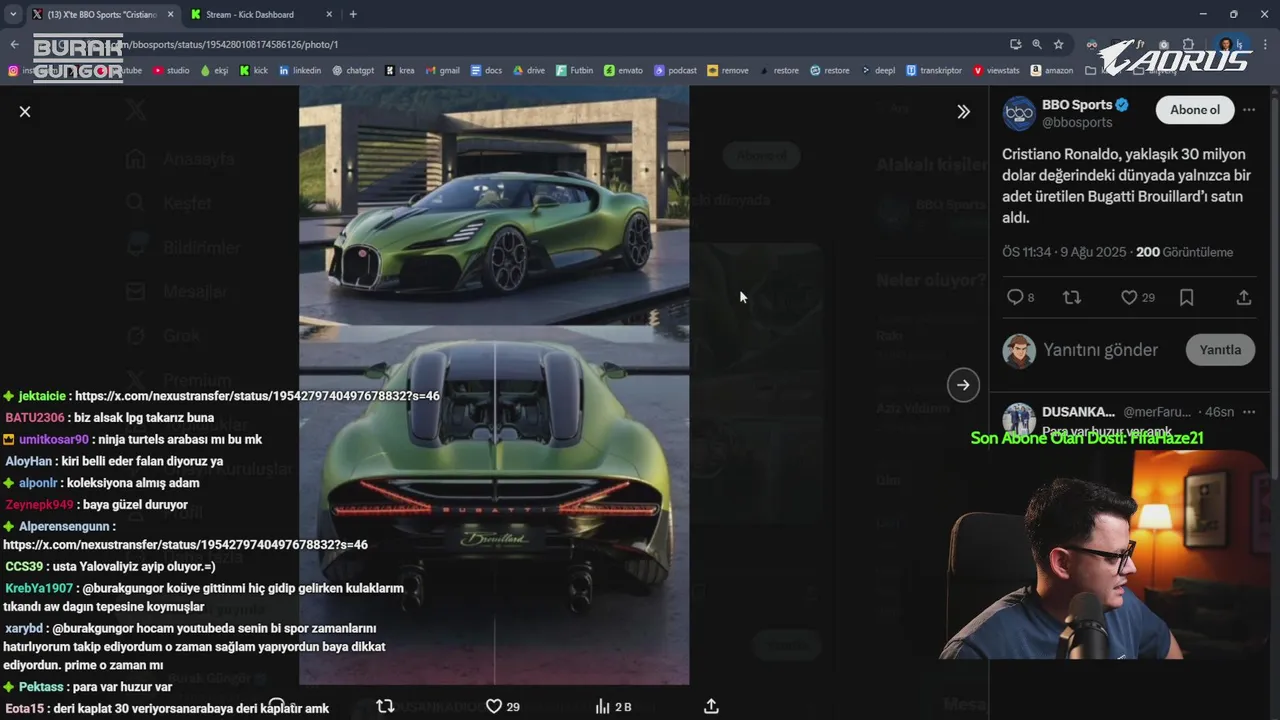
Task: Open the green Bugatti front view image
Action: pos(494,205)
